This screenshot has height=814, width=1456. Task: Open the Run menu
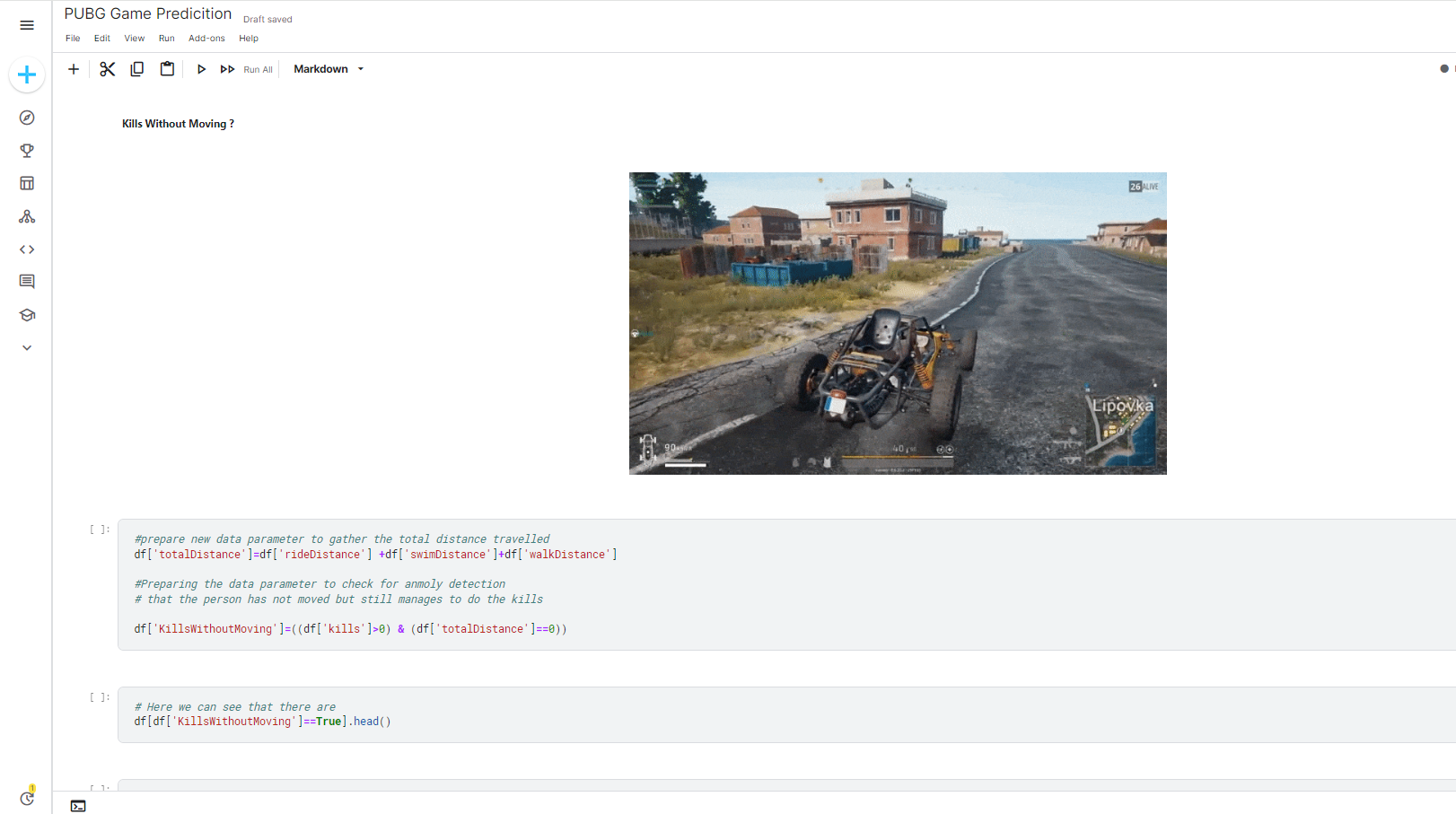pos(167,39)
